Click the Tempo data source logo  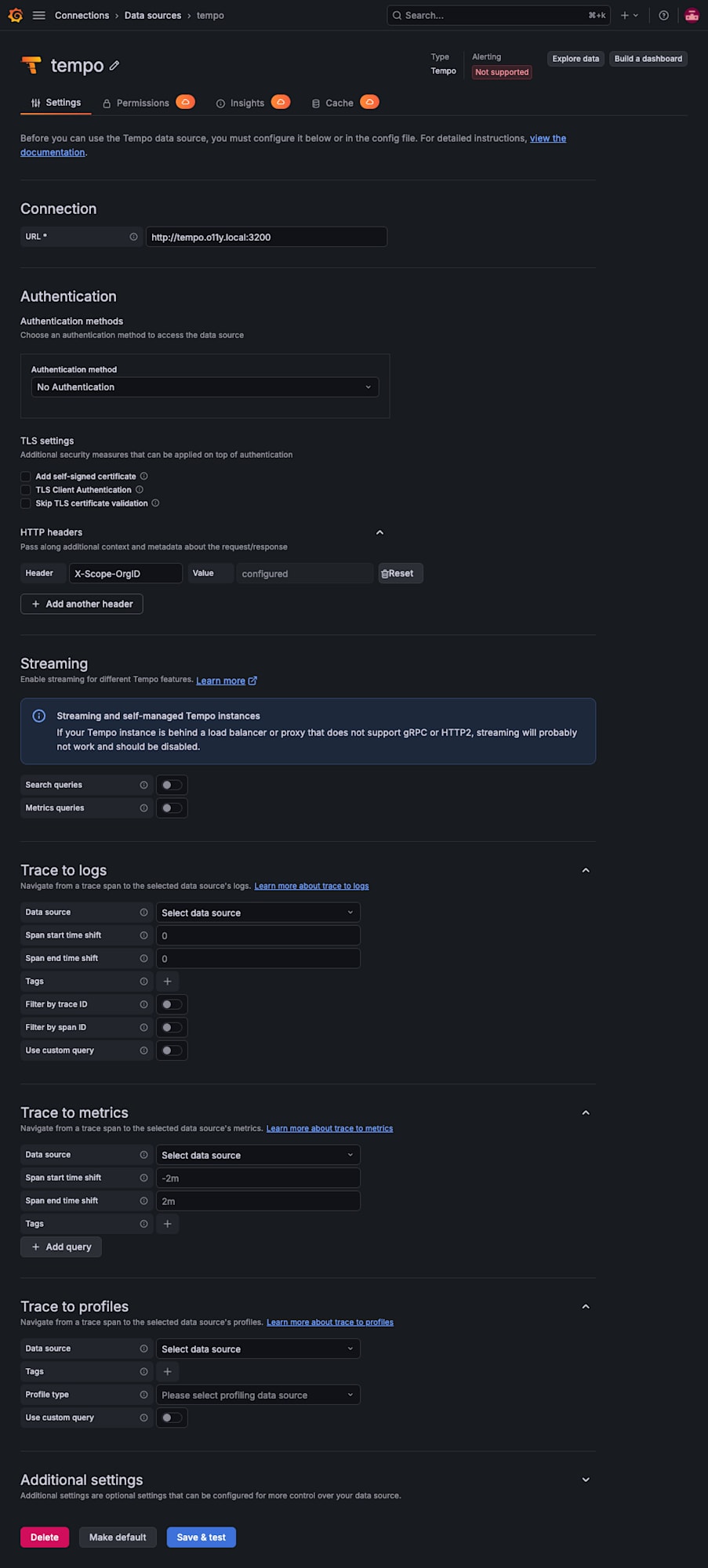(x=31, y=65)
